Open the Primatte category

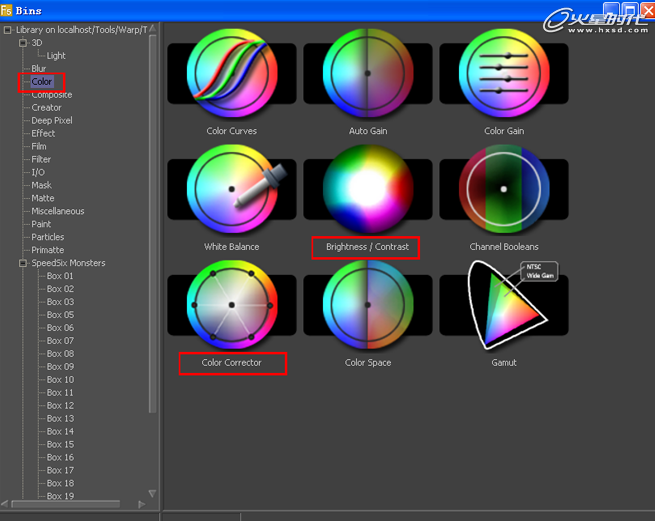coord(48,250)
